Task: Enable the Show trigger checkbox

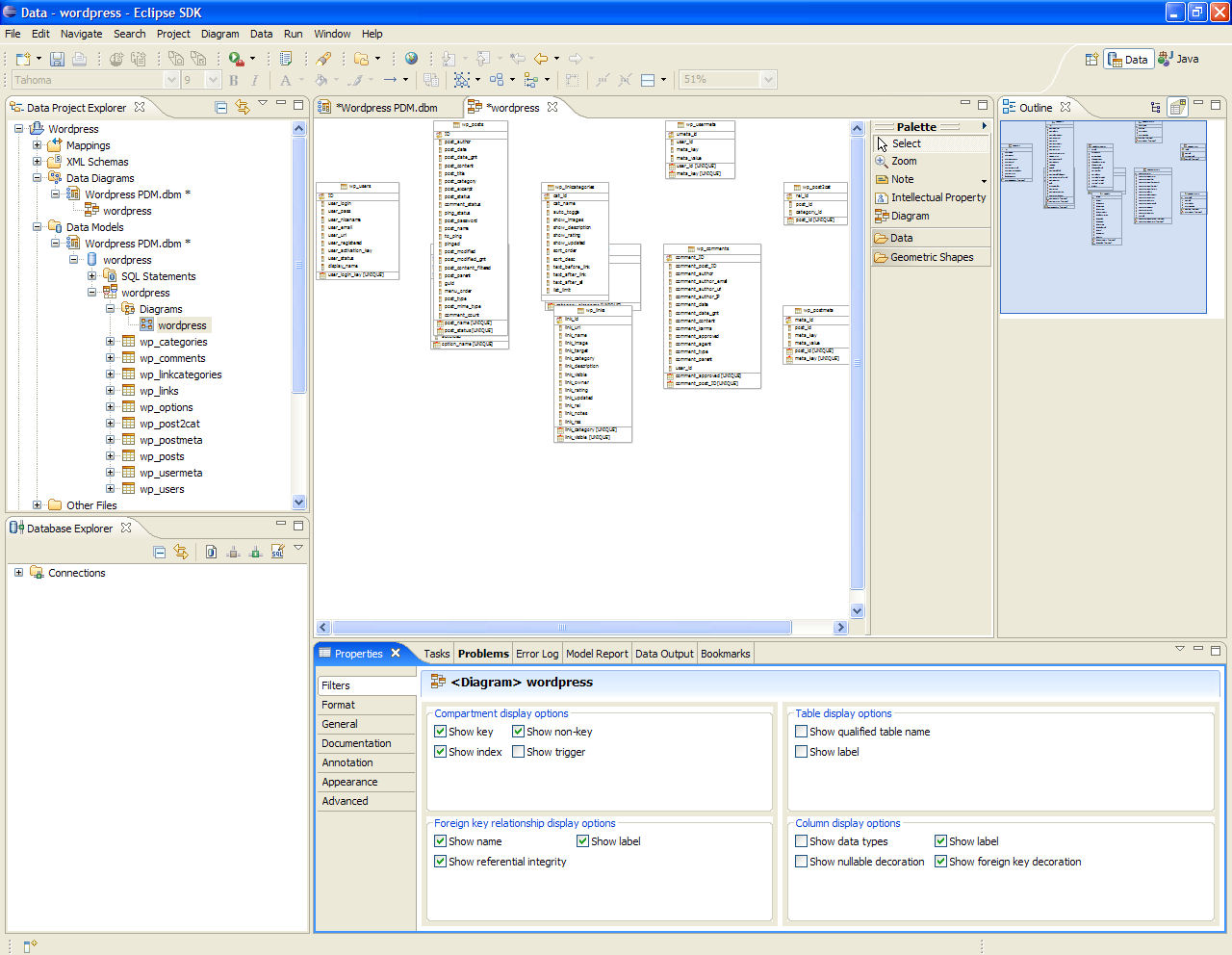Action: (519, 752)
